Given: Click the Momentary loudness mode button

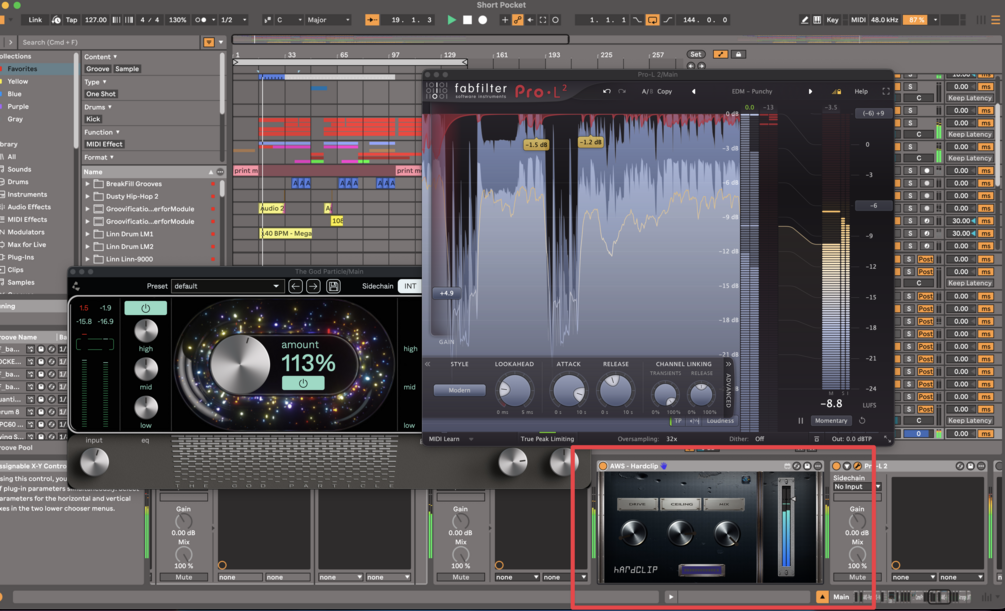Looking at the screenshot, I should pyautogui.click(x=831, y=421).
